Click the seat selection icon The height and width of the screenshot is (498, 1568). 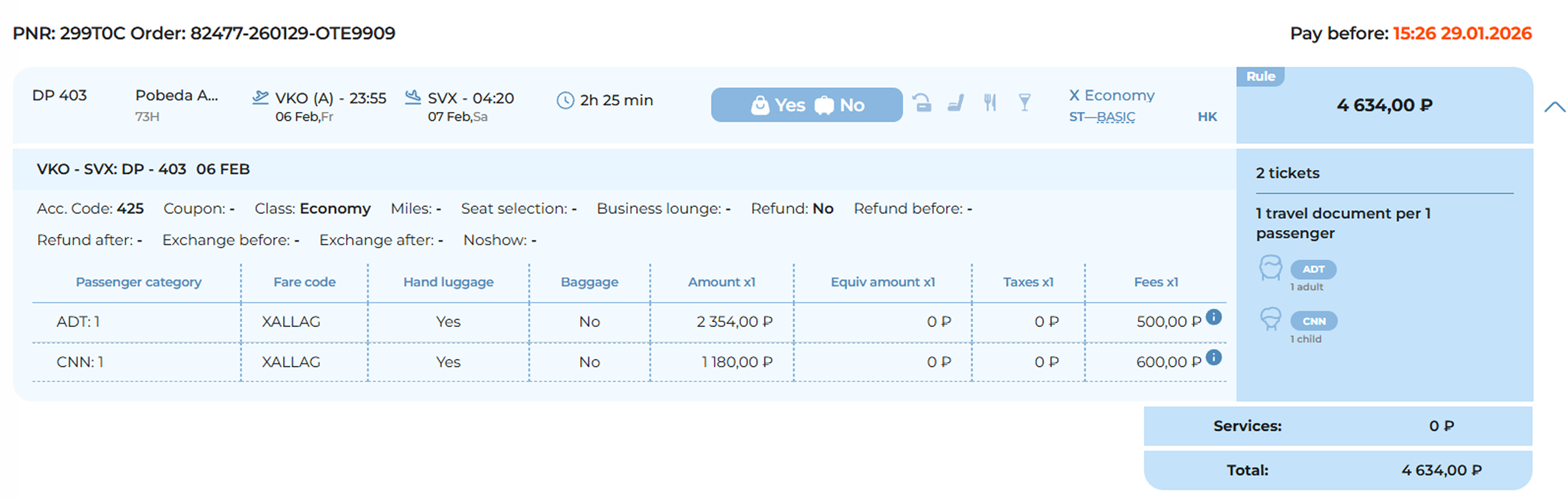(955, 102)
